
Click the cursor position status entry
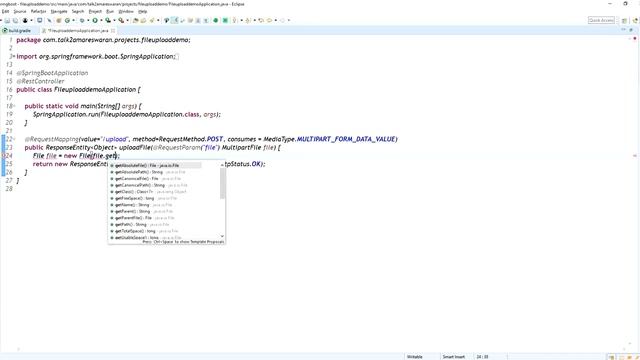pos(482,357)
